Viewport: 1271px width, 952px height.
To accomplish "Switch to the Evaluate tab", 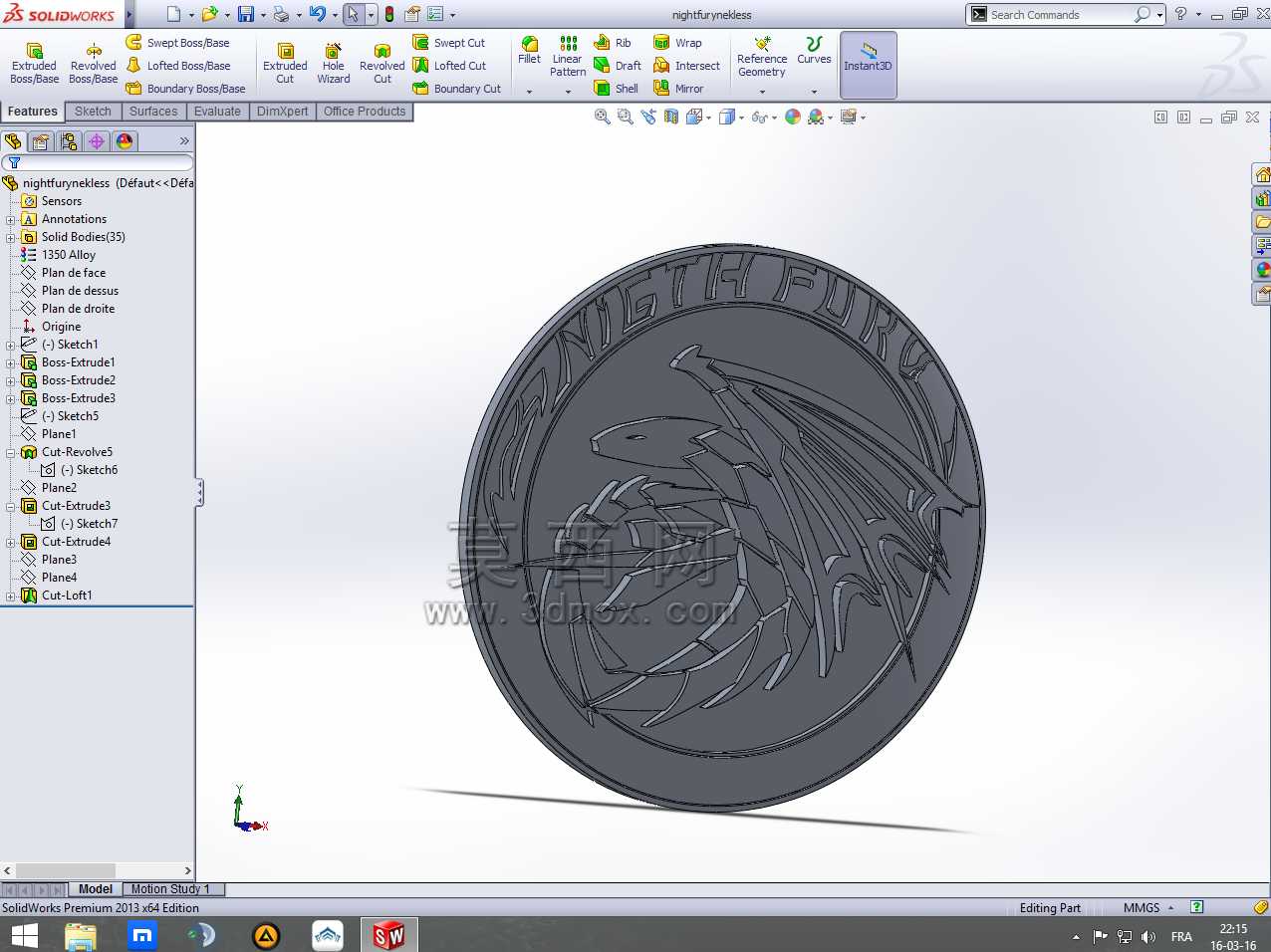I will 217,112.
